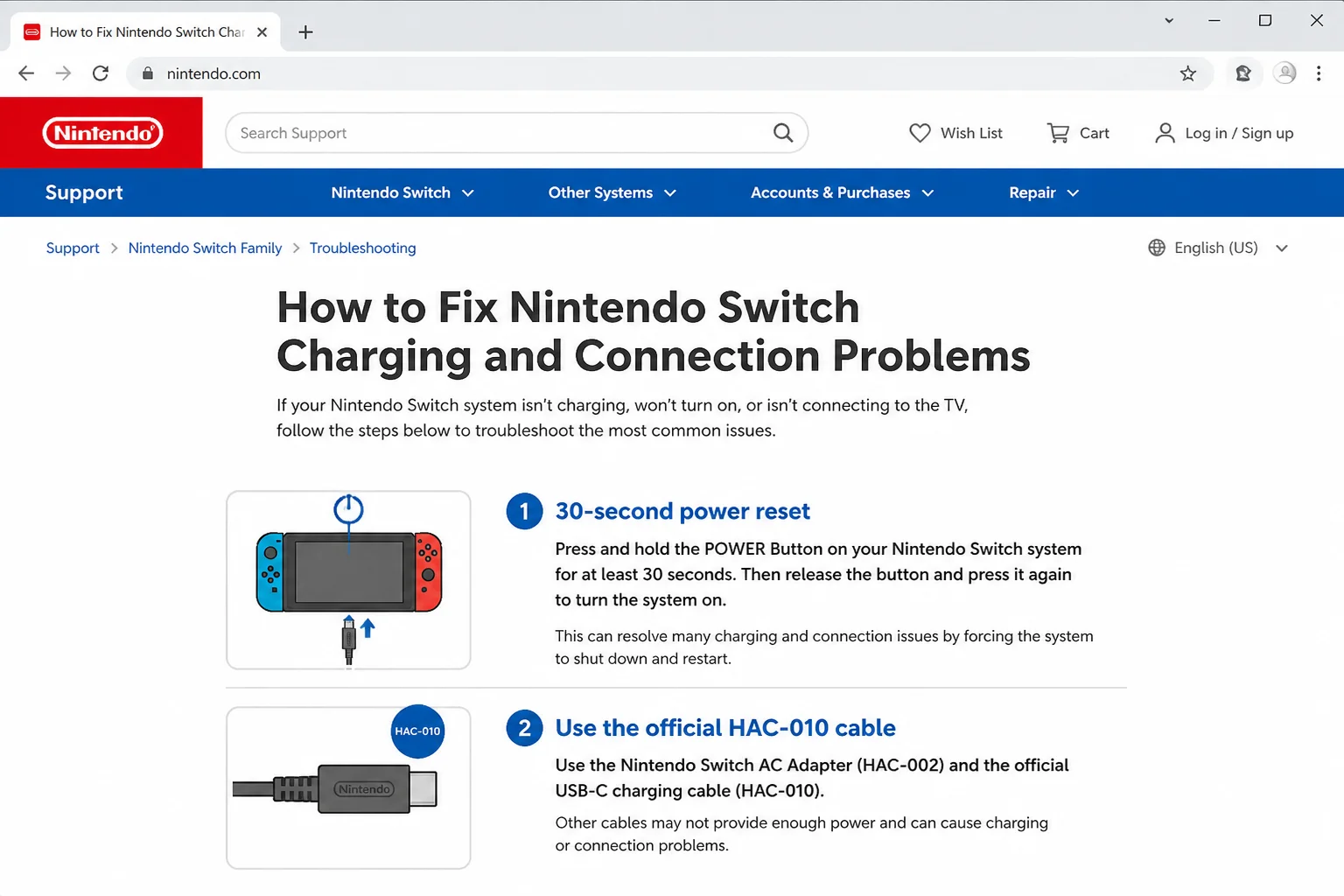Focus the Search Support field
Viewport: 1344px width, 896px height.
coord(516,133)
